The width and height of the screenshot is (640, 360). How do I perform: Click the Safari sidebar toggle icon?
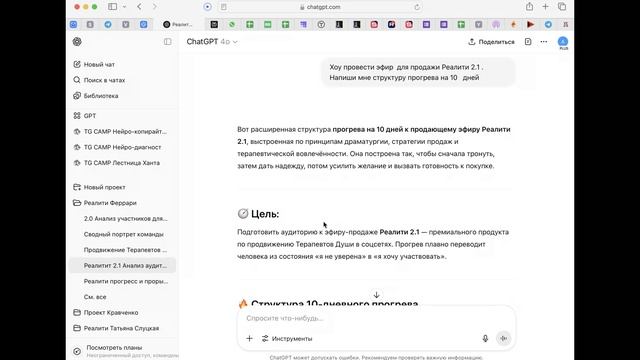tap(112, 7)
